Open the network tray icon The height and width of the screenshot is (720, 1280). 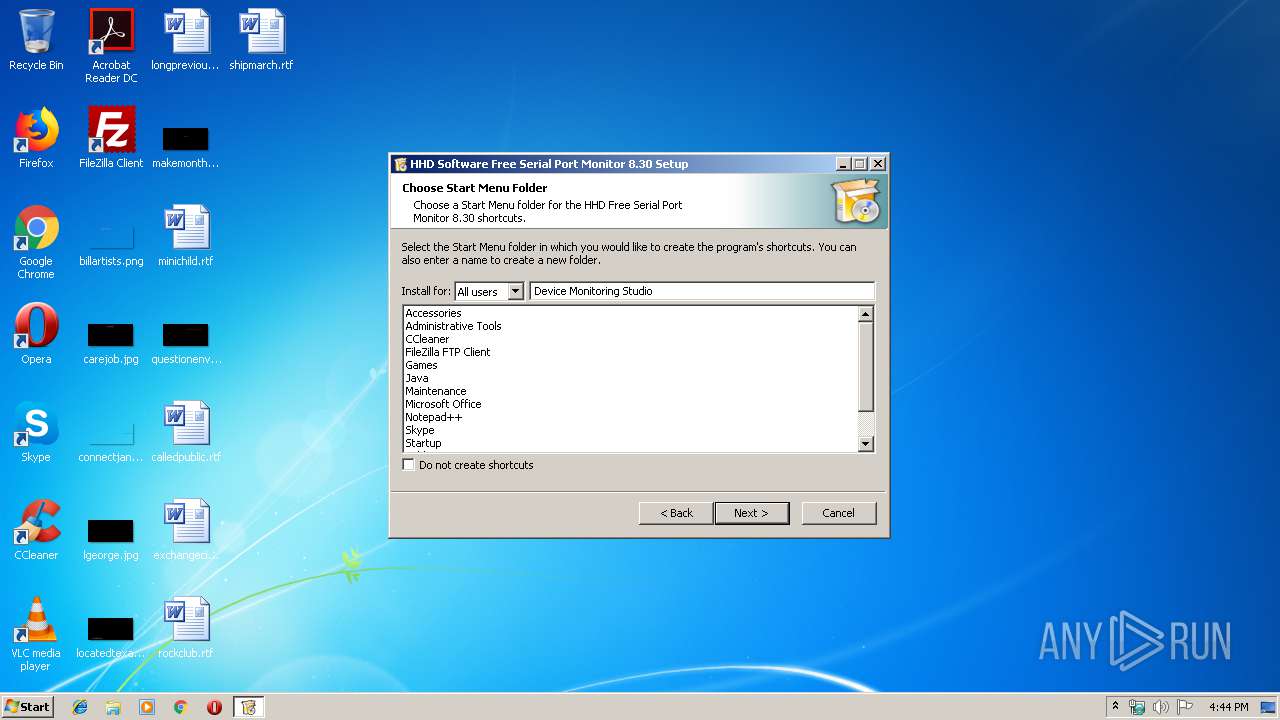(1137, 707)
